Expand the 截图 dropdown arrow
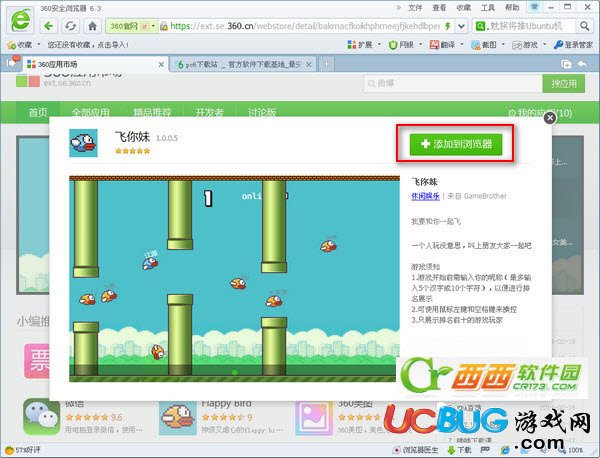The height and width of the screenshot is (458, 600). (503, 45)
